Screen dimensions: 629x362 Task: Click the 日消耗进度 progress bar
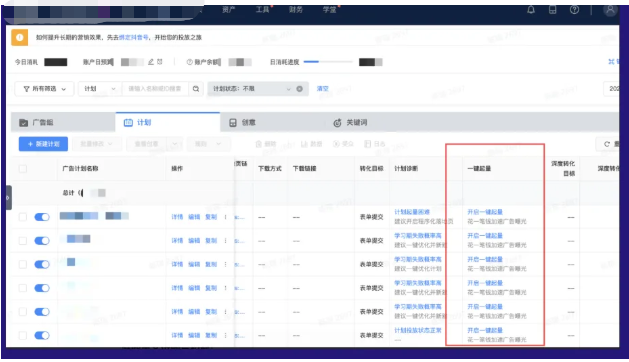328,62
